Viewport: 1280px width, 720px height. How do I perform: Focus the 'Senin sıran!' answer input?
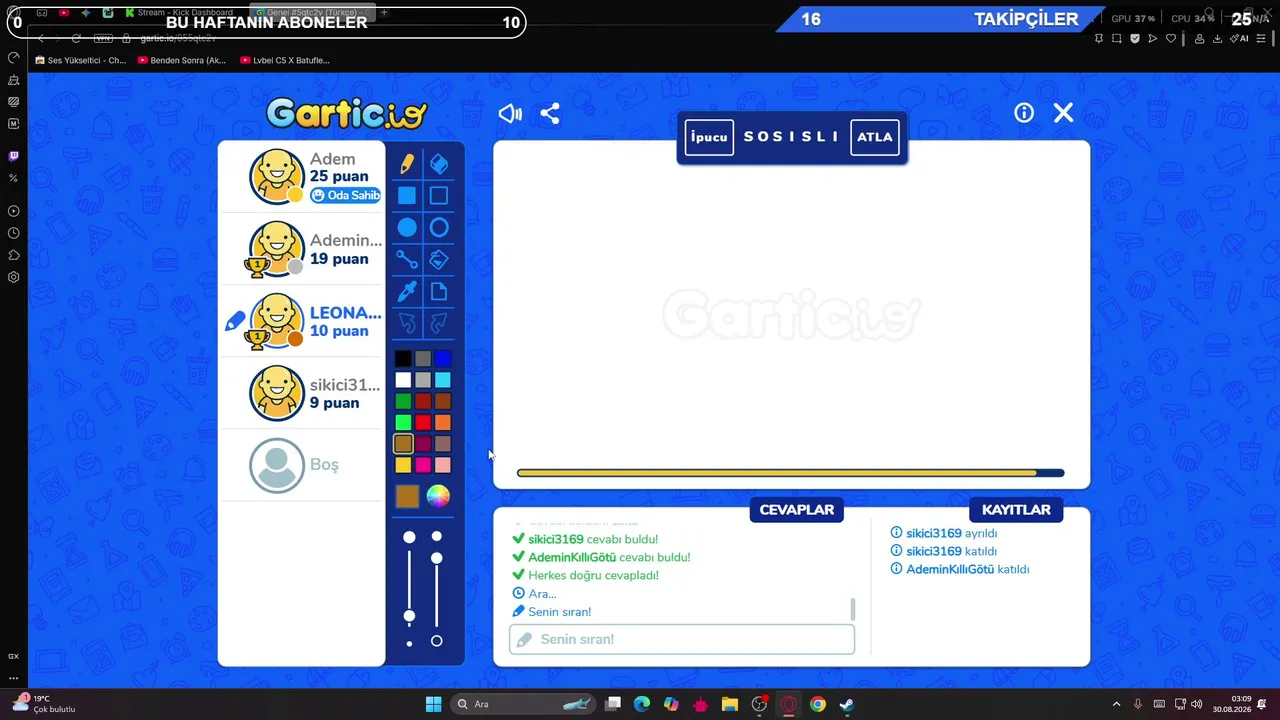coord(682,639)
